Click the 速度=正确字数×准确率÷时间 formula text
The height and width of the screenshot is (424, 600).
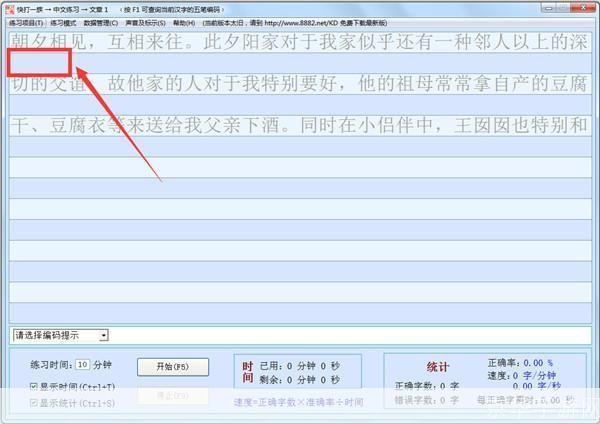[x=299, y=402]
